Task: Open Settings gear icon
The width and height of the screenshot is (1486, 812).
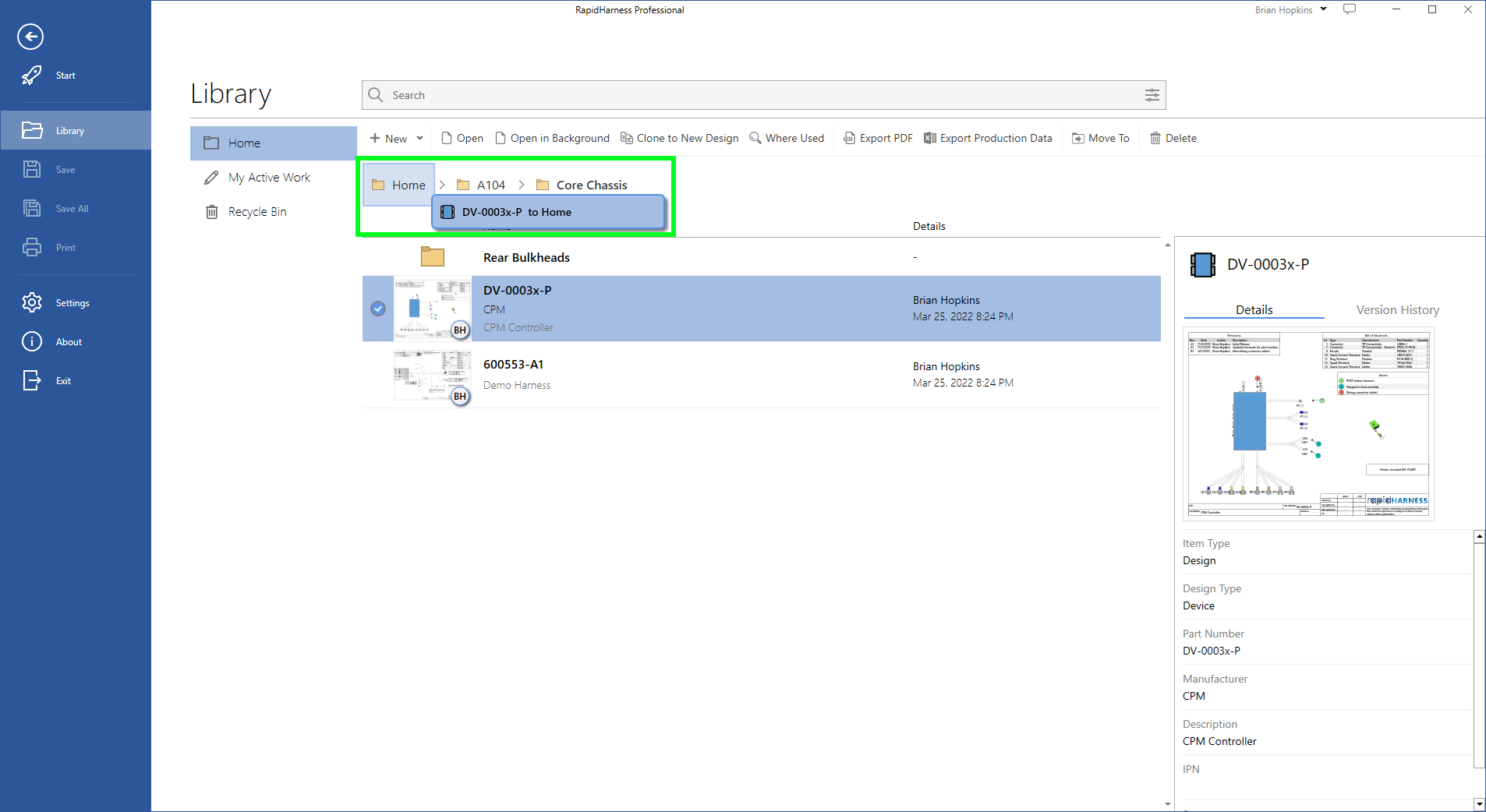Action: [x=32, y=302]
